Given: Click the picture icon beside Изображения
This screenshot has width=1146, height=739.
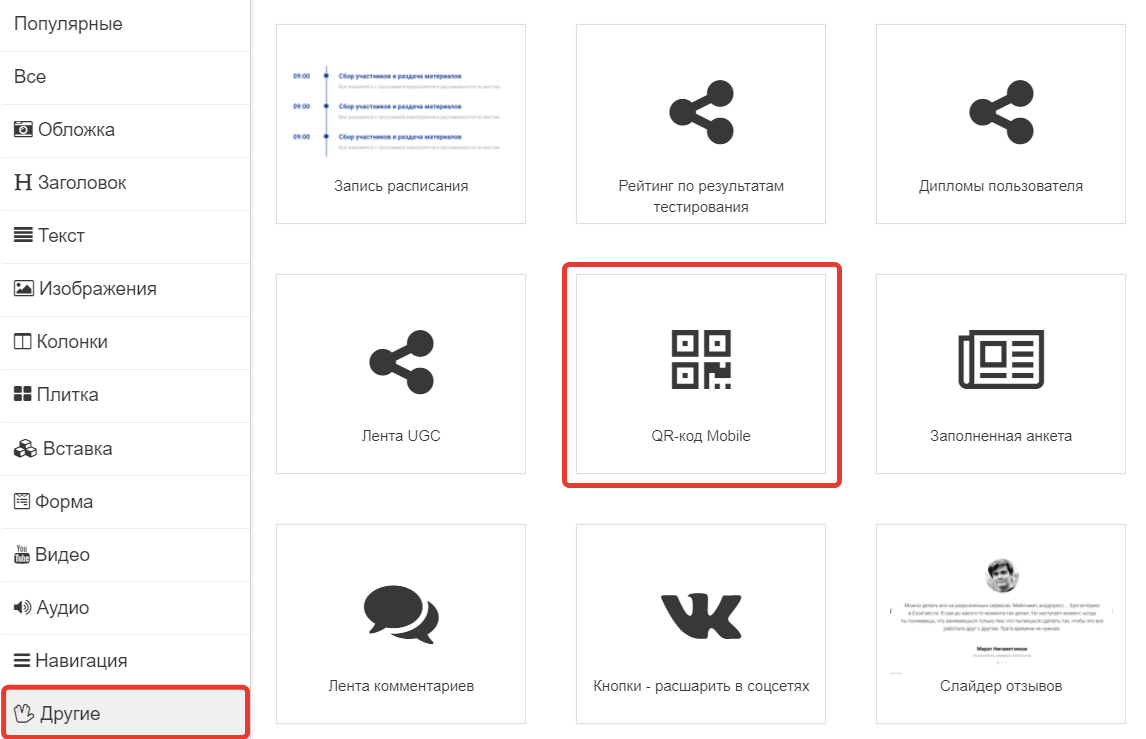Looking at the screenshot, I should pos(24,288).
